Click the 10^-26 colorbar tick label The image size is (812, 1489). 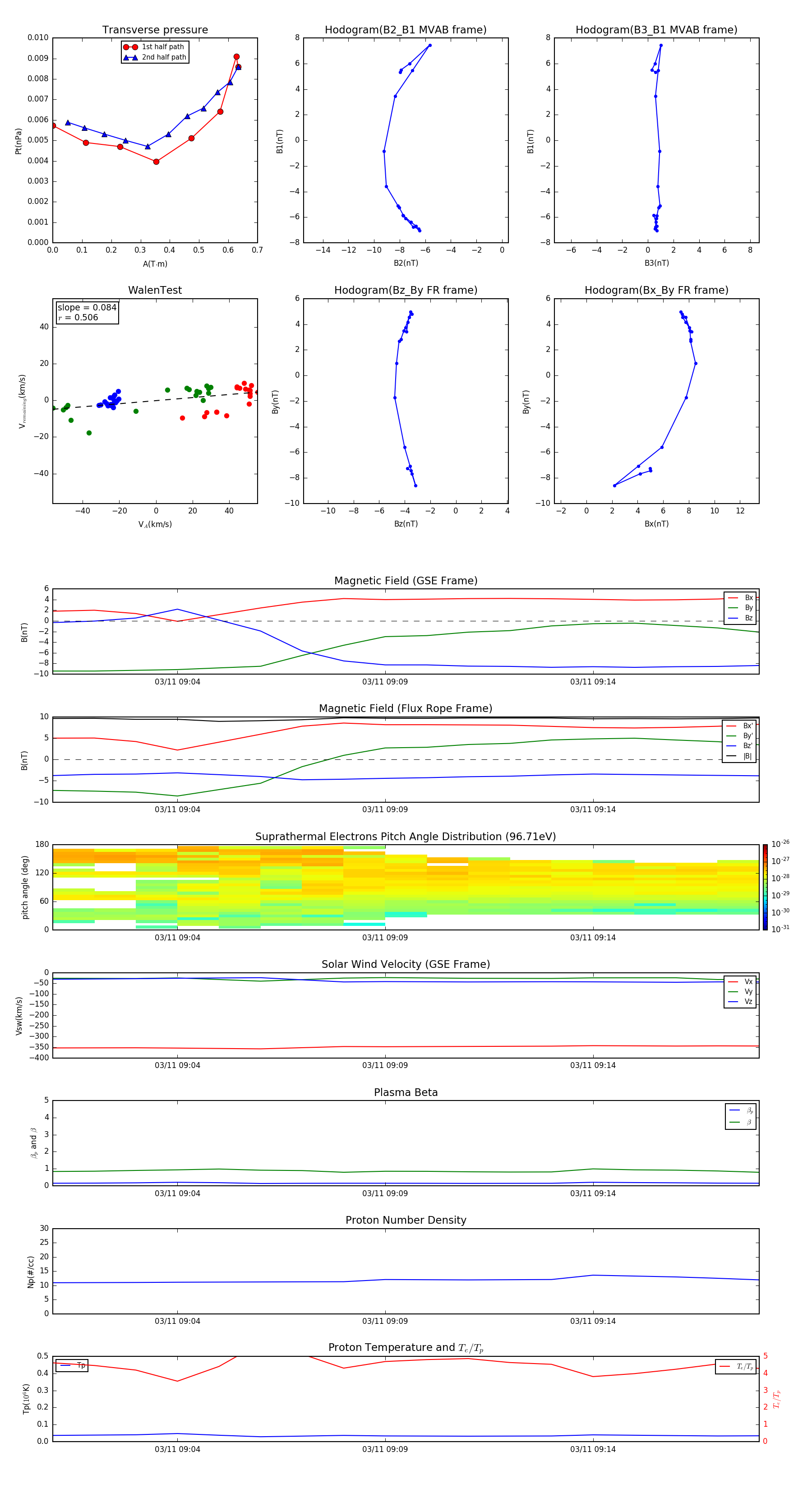(x=780, y=844)
